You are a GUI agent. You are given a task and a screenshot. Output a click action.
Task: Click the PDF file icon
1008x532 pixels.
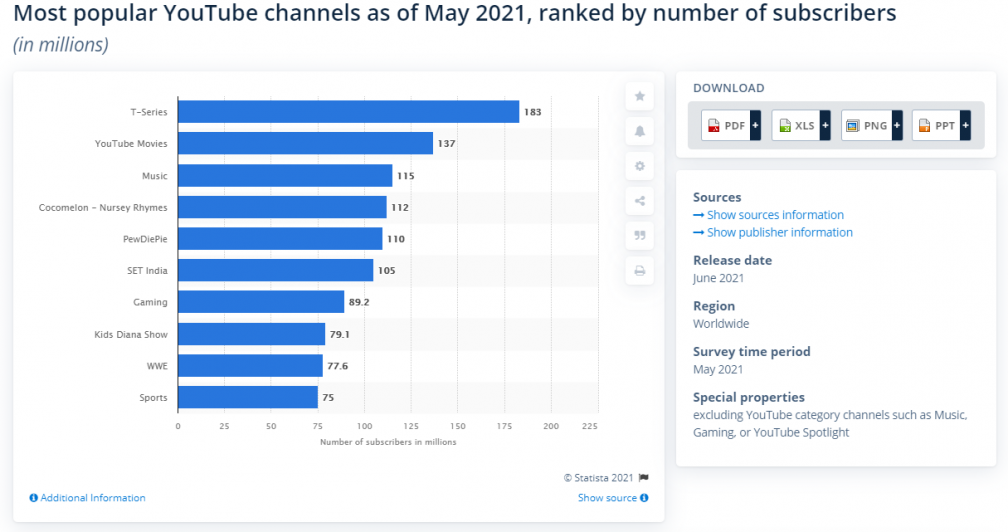[x=714, y=126]
